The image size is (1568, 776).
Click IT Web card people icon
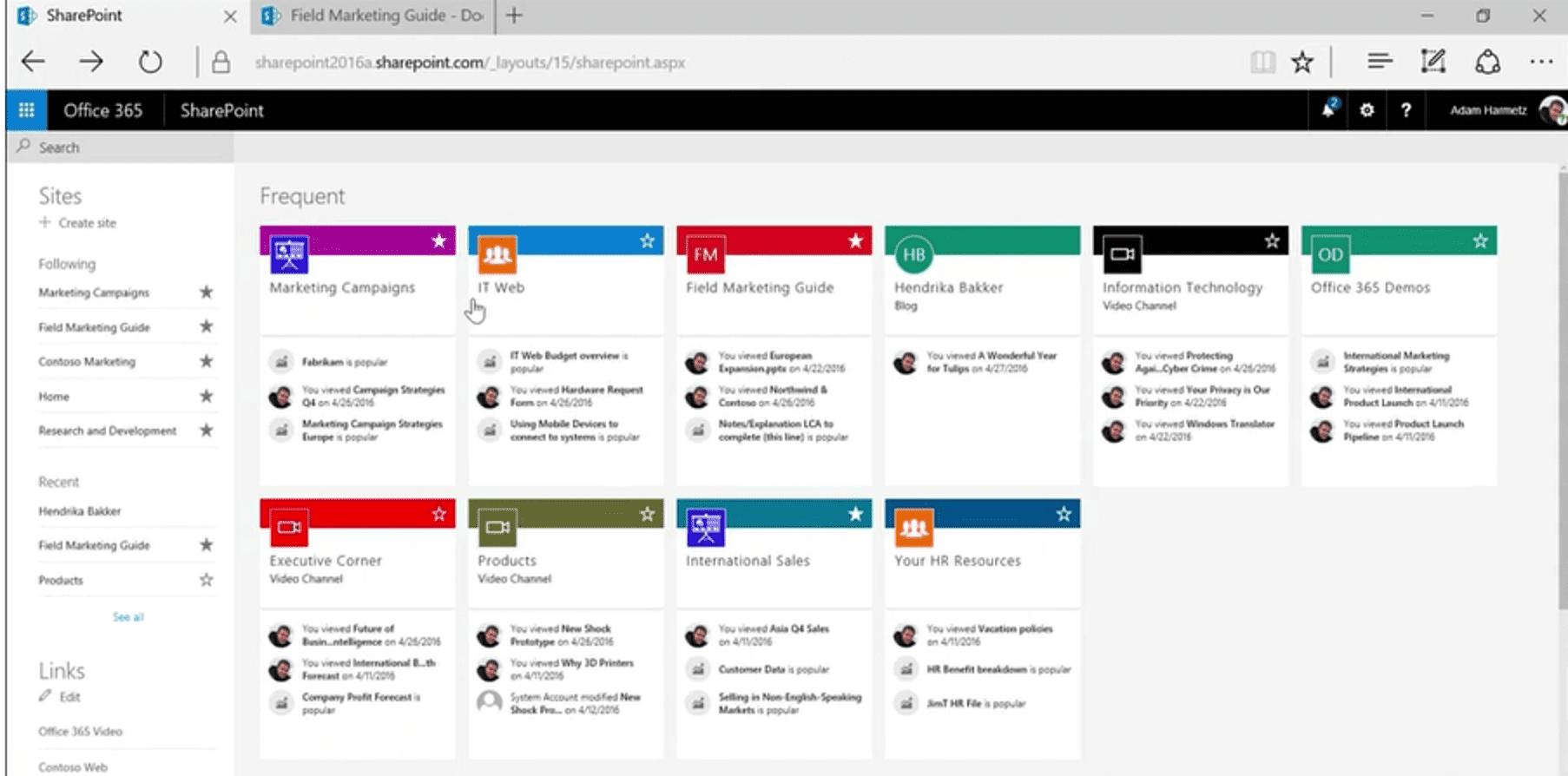497,254
